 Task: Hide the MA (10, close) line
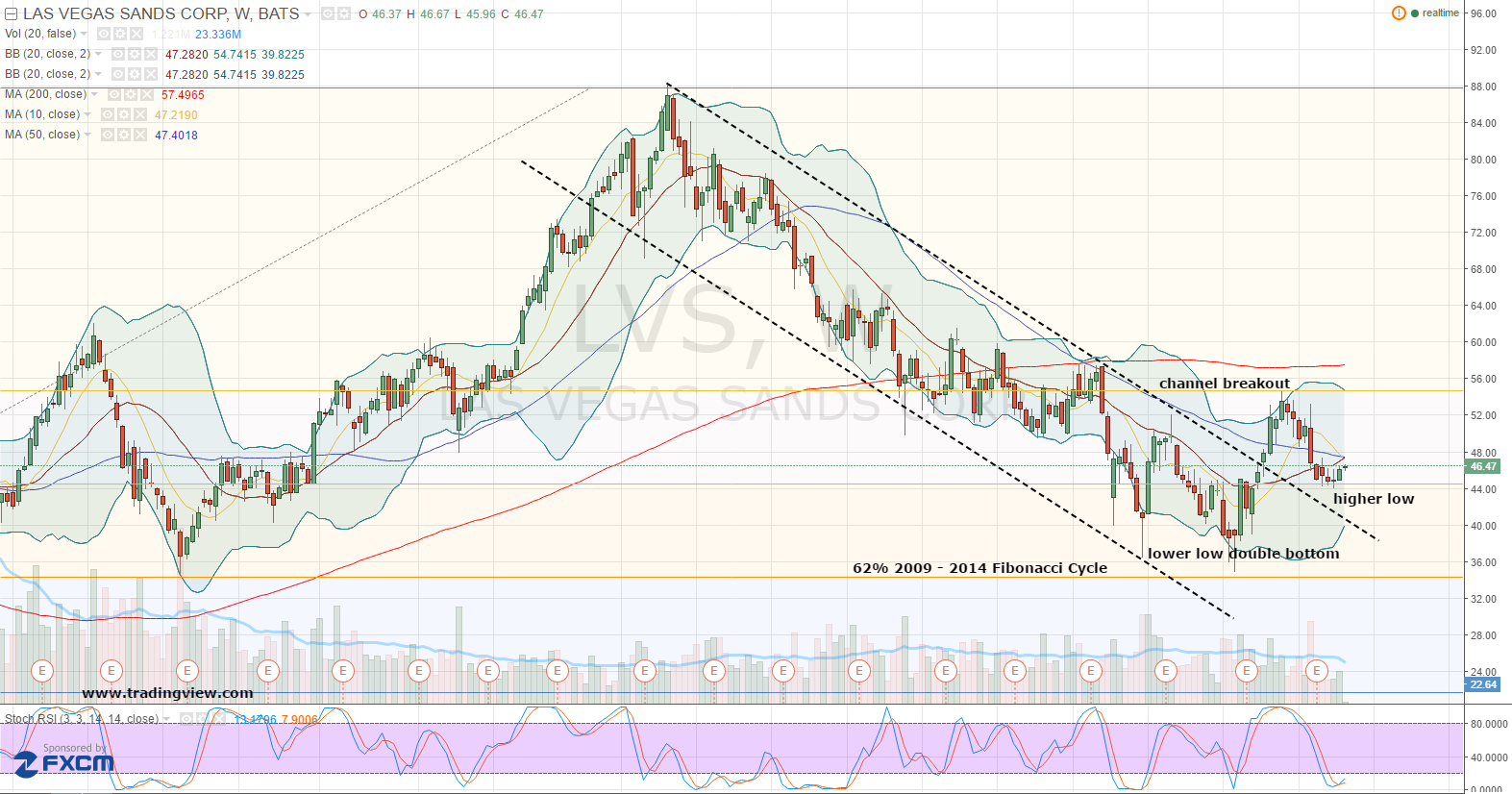[108, 114]
